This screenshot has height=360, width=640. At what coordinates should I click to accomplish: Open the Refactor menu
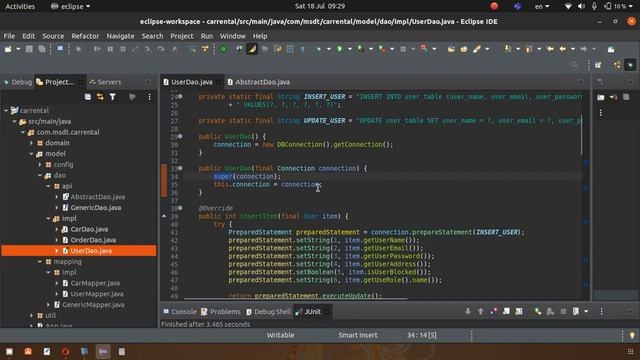pos(85,36)
